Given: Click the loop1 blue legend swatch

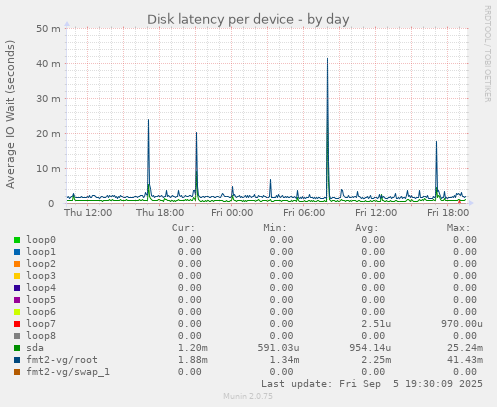Looking at the screenshot, I should pos(17,252).
